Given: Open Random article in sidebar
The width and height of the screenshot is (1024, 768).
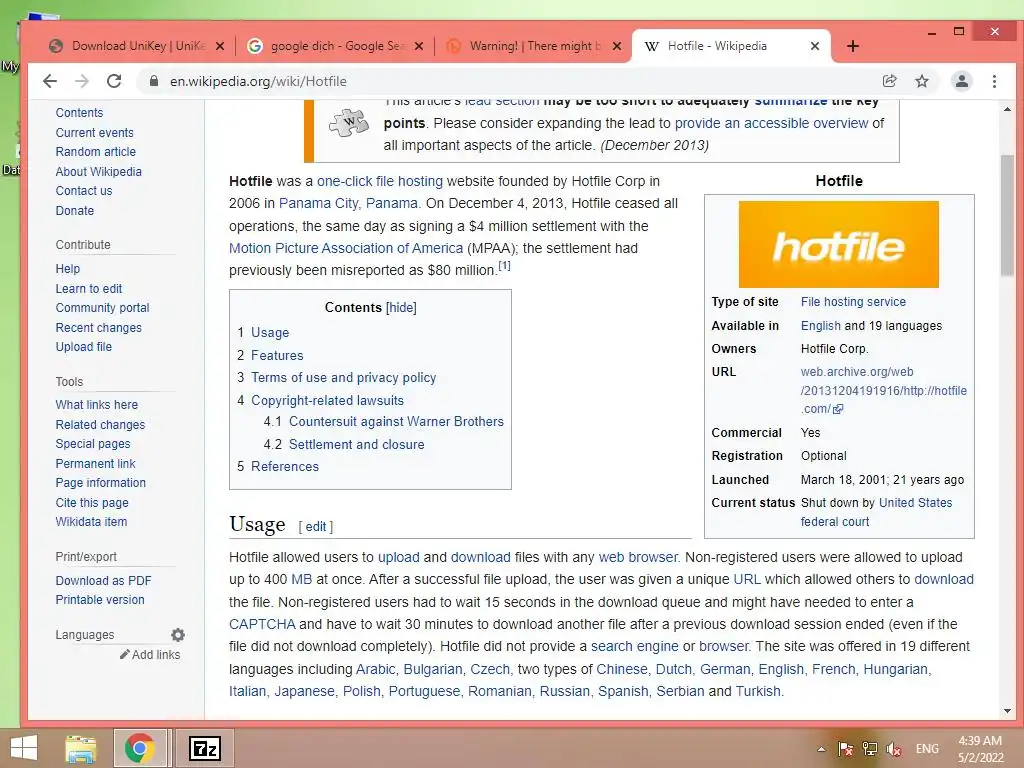Looking at the screenshot, I should click(x=95, y=152).
